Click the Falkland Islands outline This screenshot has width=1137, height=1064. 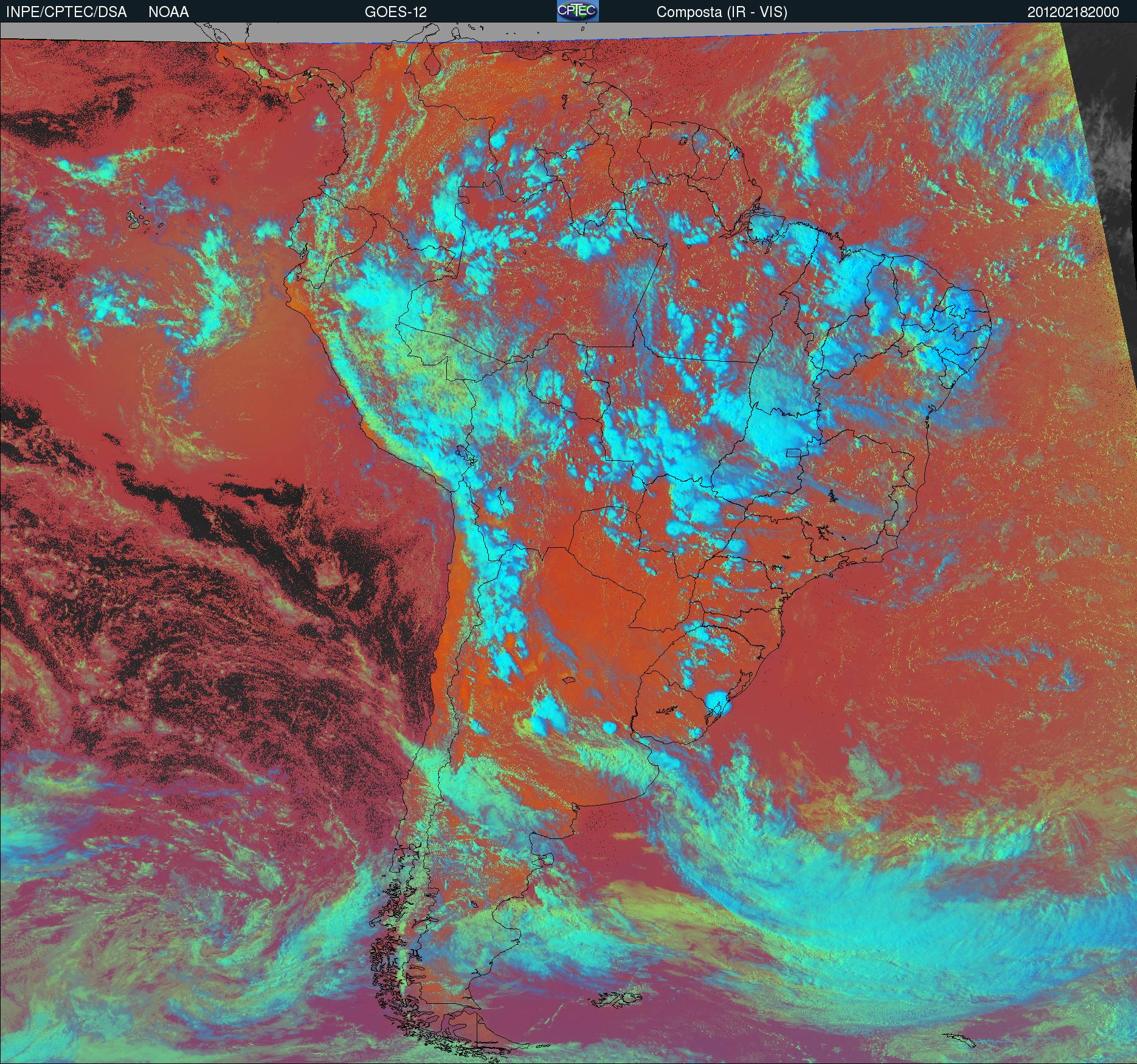point(616,998)
